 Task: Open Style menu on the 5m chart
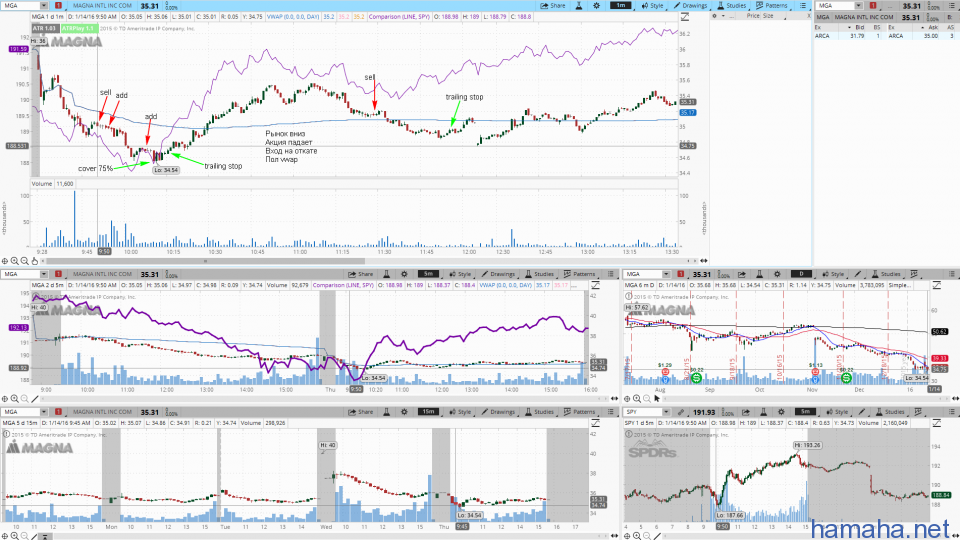pyautogui.click(x=460, y=274)
